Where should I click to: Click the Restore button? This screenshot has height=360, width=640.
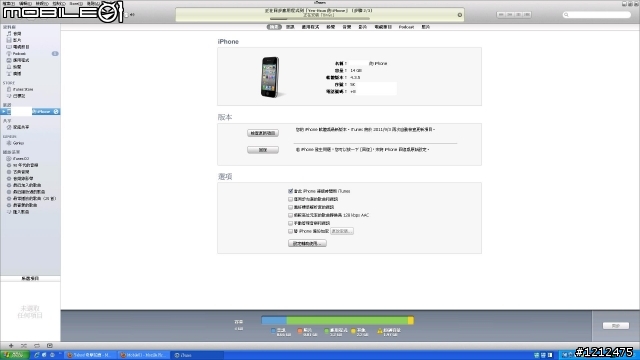coord(263,150)
